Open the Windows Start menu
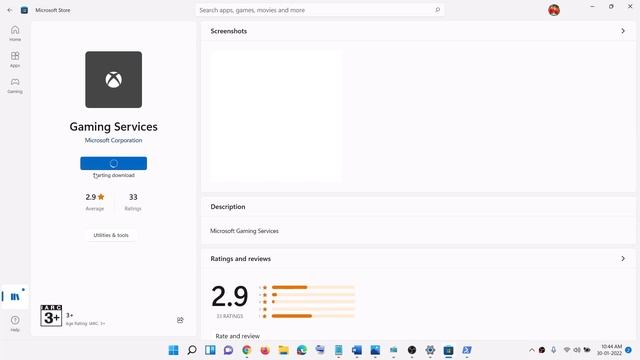 pos(173,350)
